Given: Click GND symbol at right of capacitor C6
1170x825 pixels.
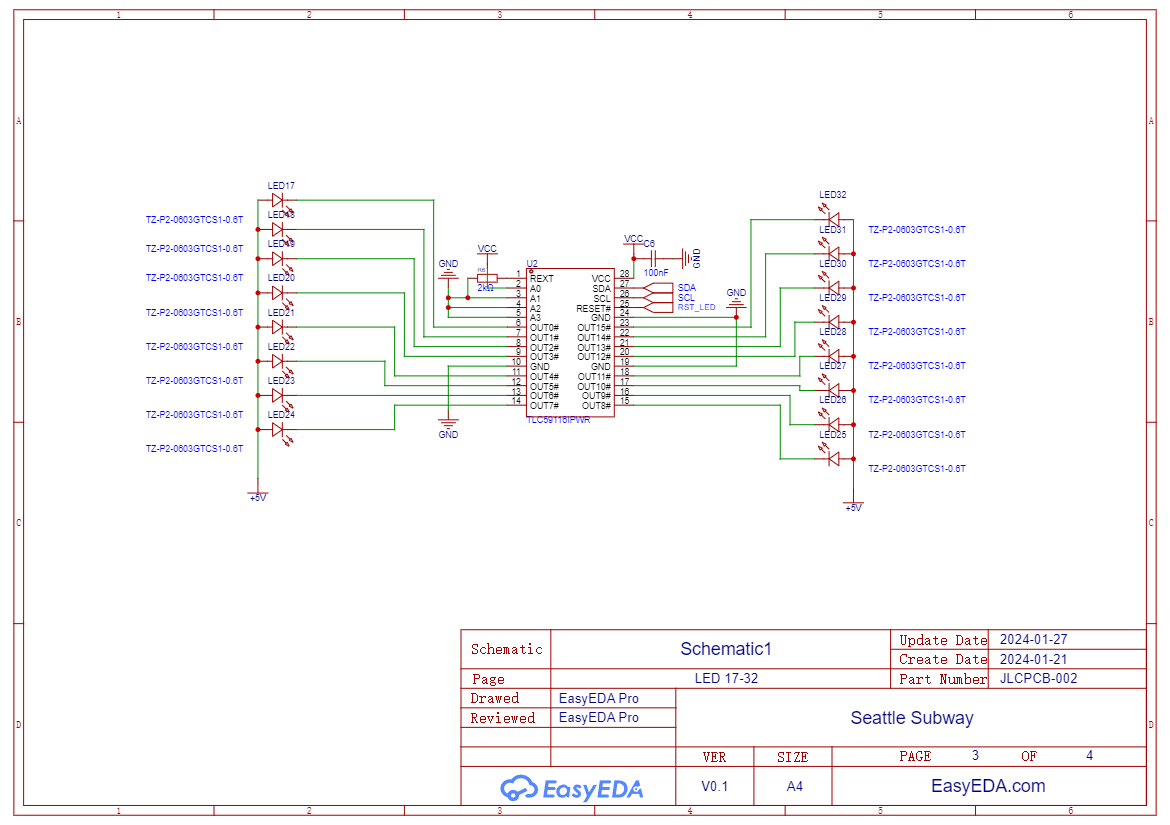Looking at the screenshot, I should point(689,259).
